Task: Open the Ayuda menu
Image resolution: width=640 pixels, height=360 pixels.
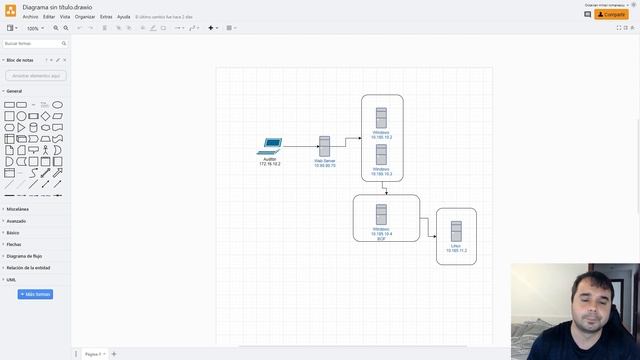Action: tap(124, 17)
